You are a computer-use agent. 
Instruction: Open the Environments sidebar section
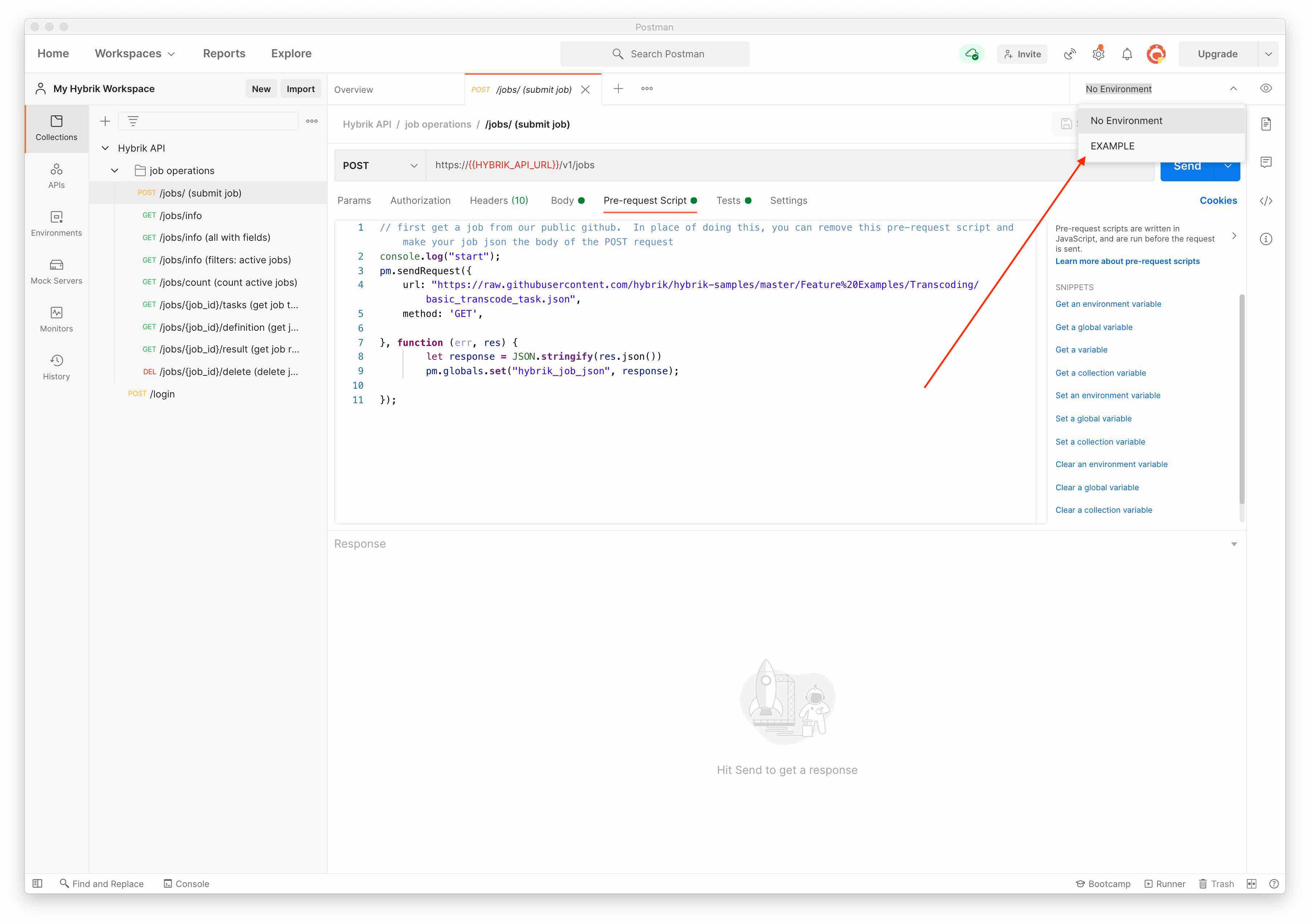(56, 224)
